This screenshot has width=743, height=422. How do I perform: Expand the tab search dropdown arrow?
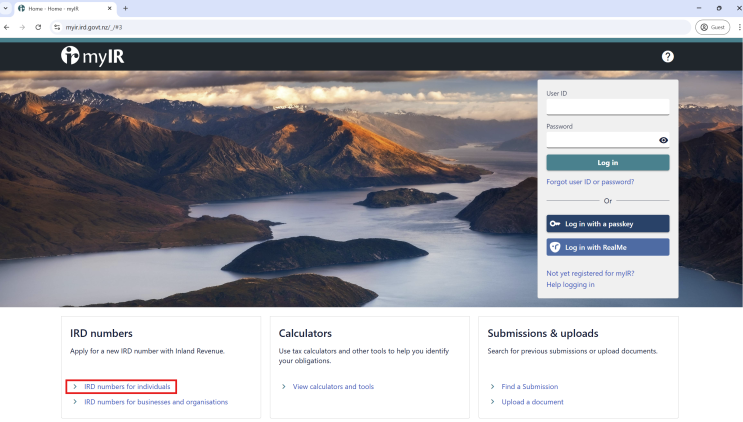pyautogui.click(x=6, y=9)
